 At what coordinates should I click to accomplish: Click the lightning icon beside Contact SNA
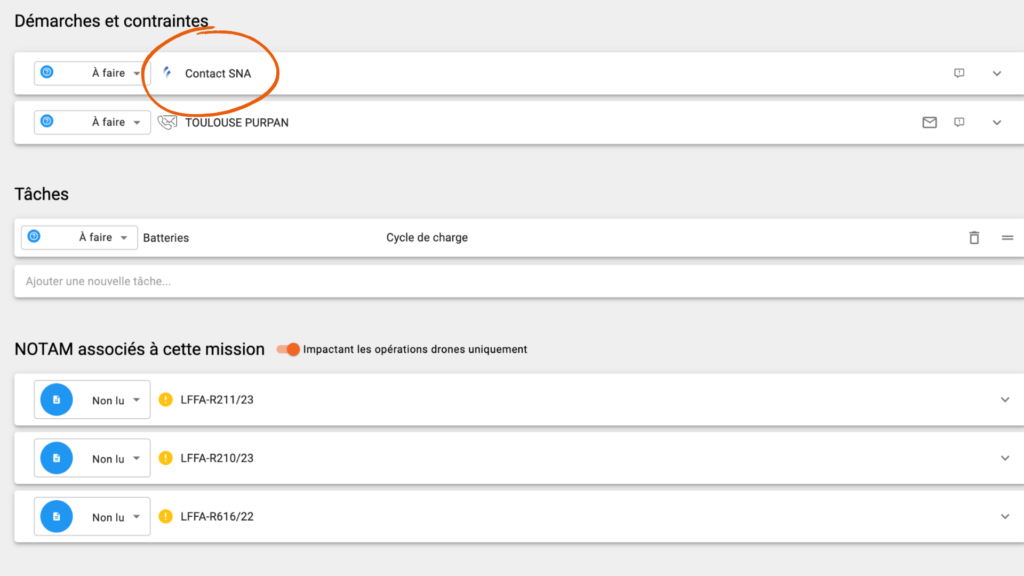(167, 72)
